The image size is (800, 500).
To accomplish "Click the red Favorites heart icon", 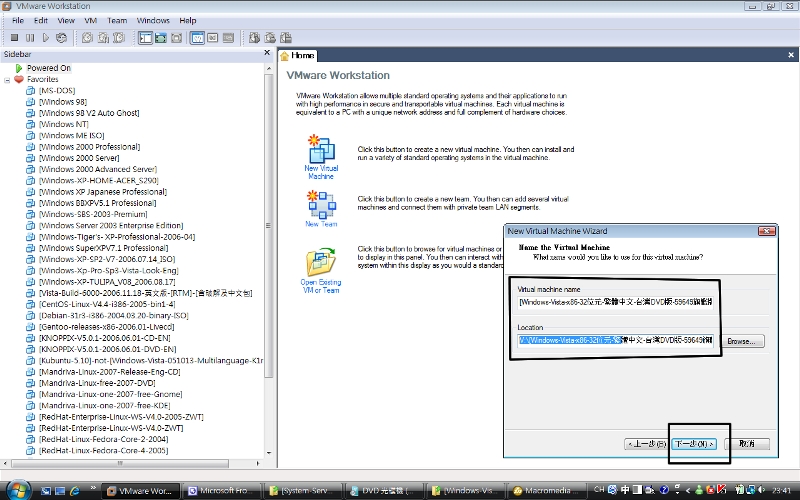I will (x=19, y=80).
